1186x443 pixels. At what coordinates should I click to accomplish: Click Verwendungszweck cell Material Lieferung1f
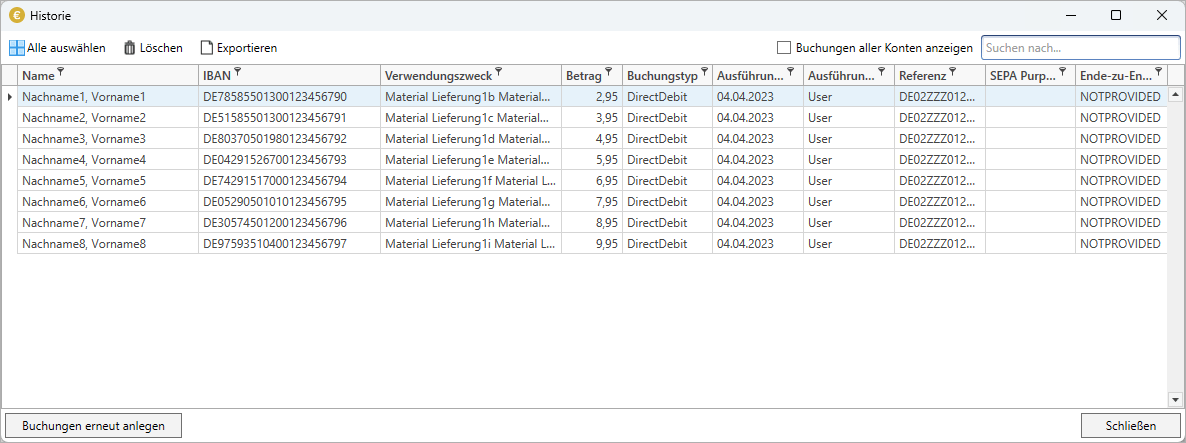470,181
